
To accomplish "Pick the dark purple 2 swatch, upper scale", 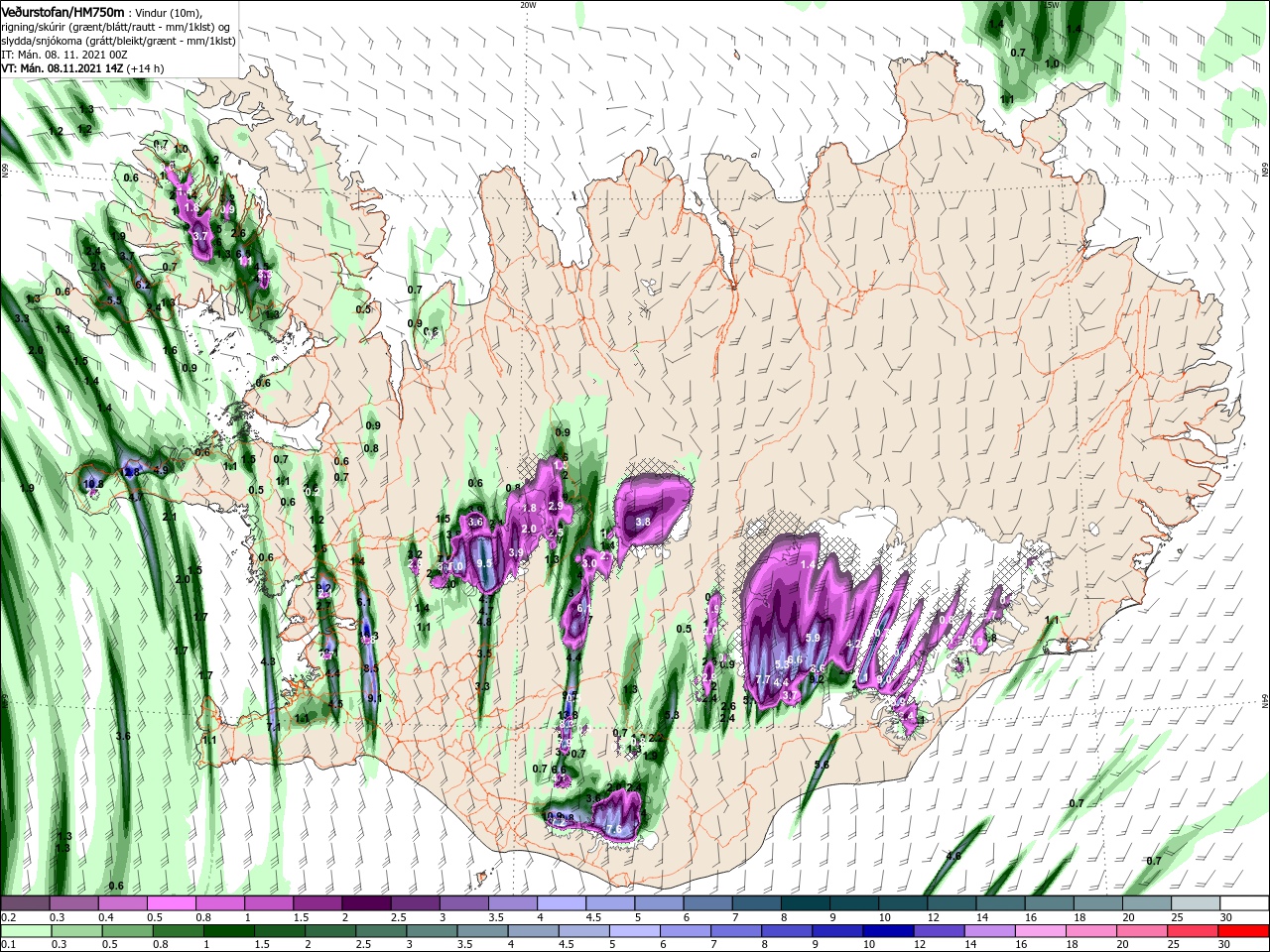I will [x=366, y=903].
